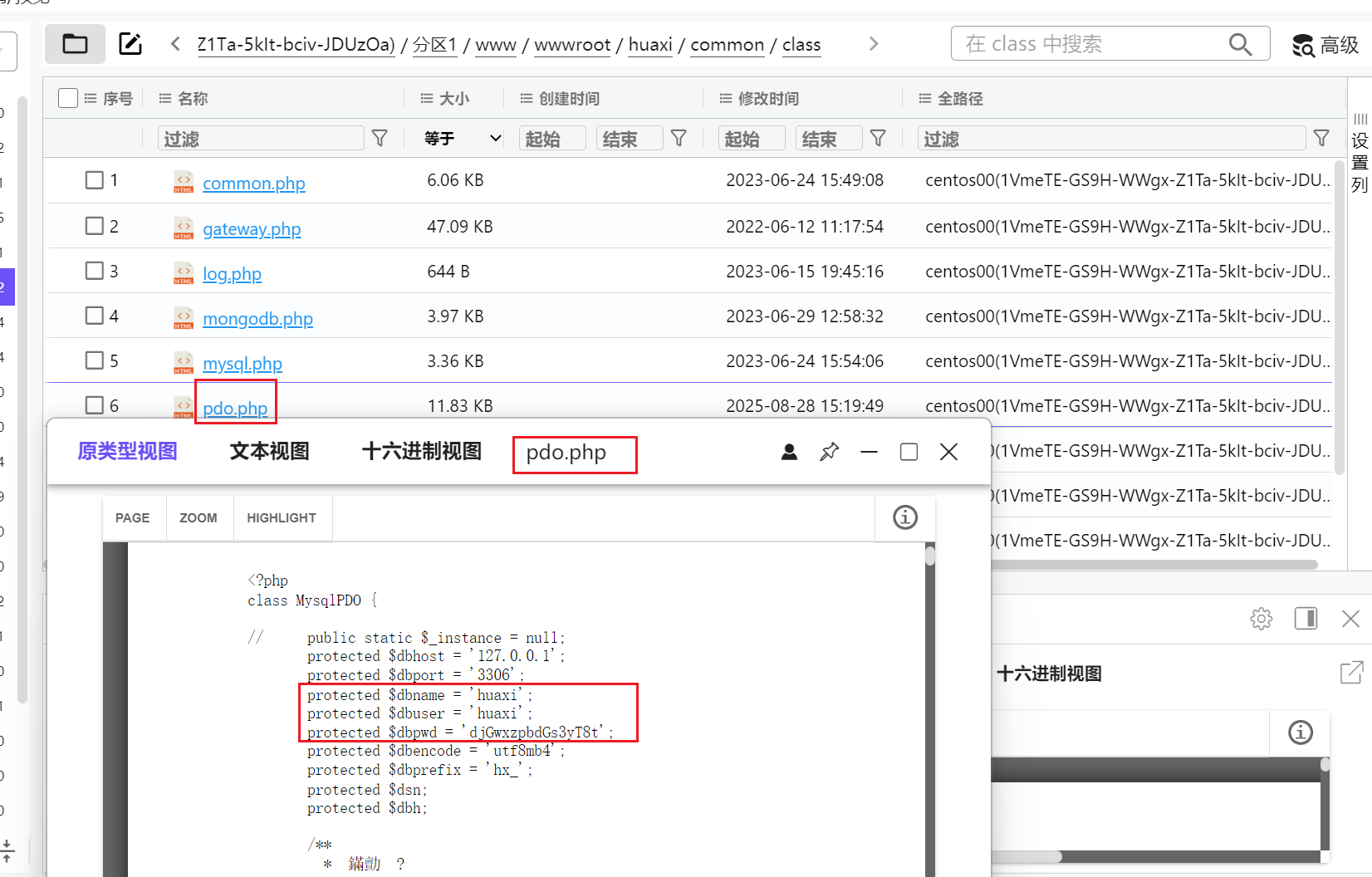Open settings gear in lower right panel

coord(1261,619)
